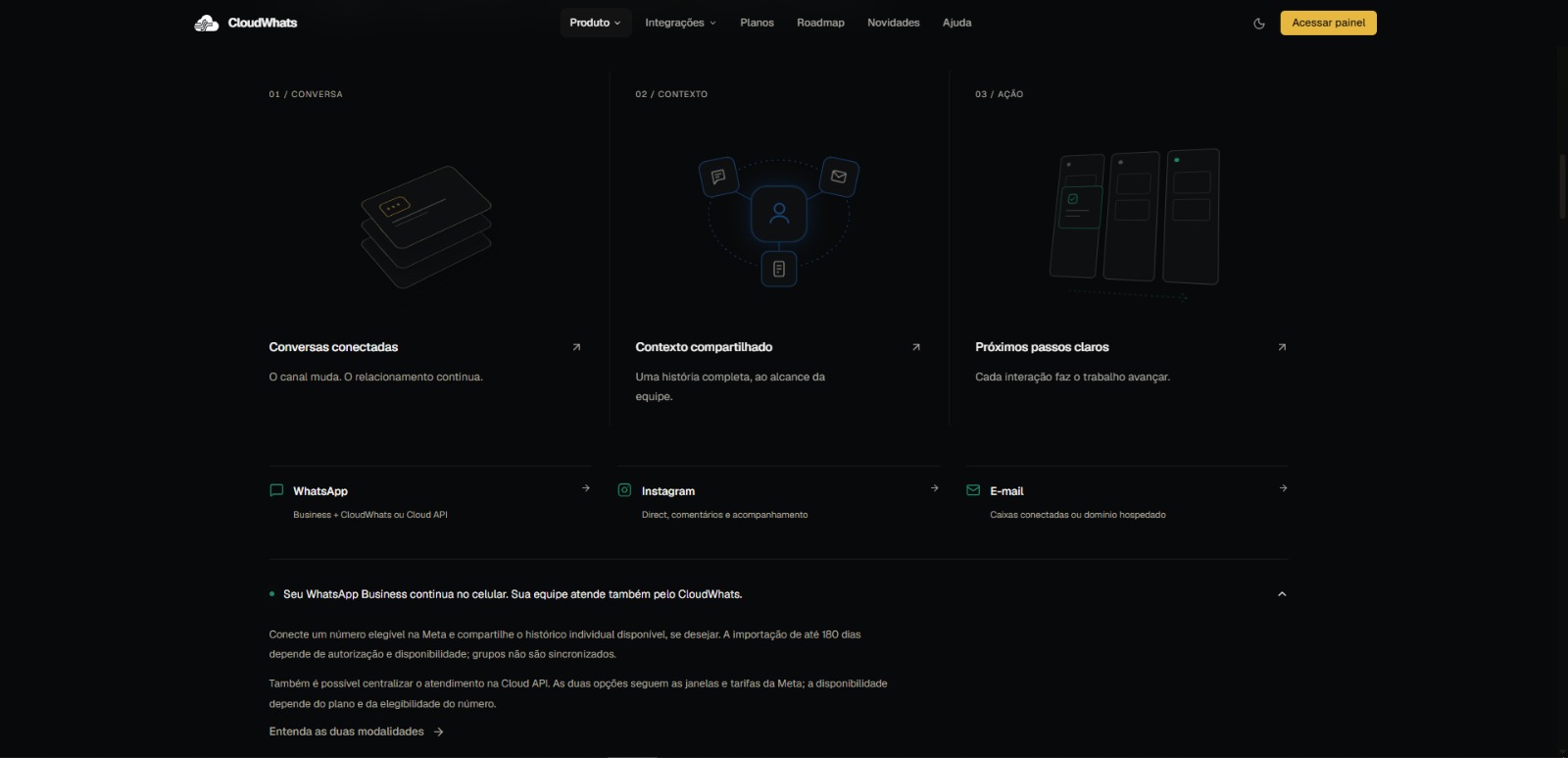
Task: Open the Novidades nav link
Action: coord(894,23)
